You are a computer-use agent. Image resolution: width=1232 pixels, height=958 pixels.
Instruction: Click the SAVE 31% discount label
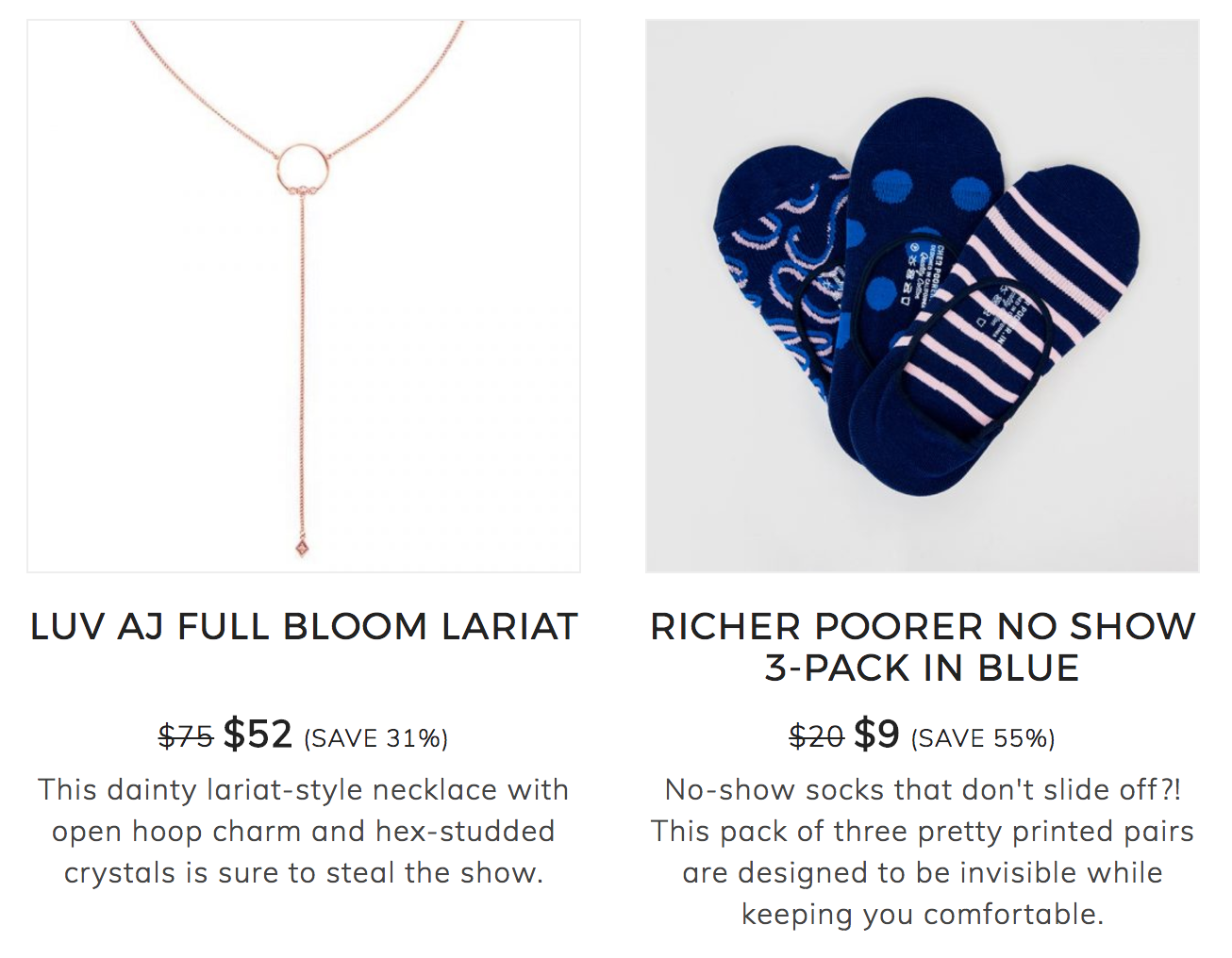click(x=375, y=737)
